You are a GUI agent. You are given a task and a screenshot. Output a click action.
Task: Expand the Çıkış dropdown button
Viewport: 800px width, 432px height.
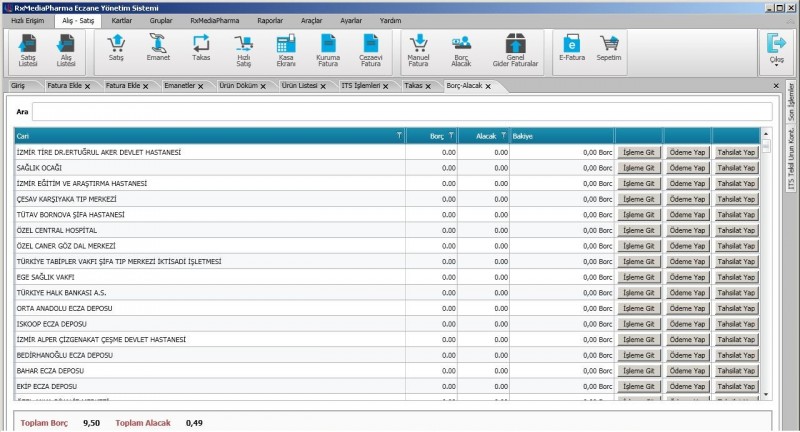click(x=776, y=62)
